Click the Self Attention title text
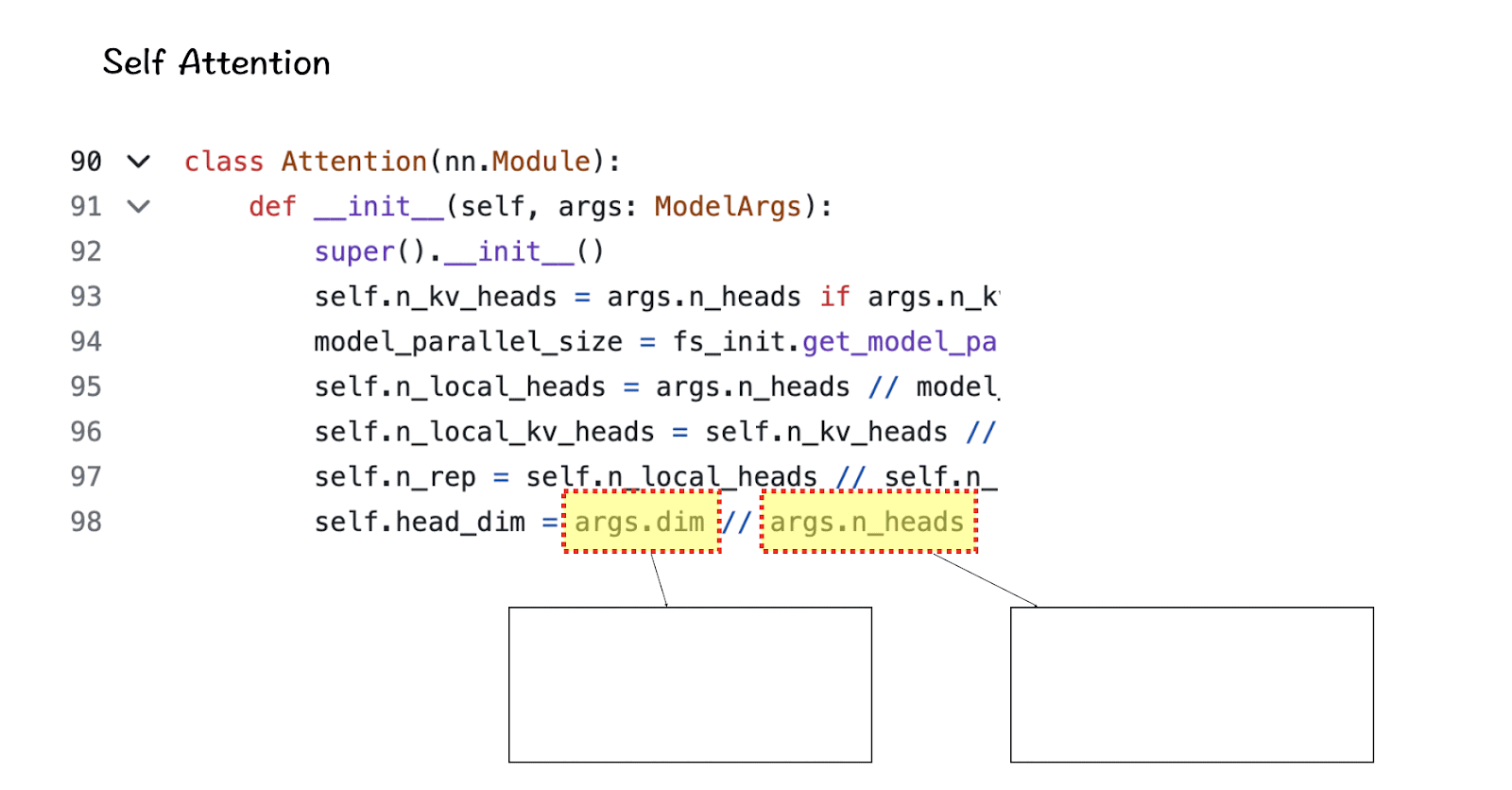 (x=216, y=62)
